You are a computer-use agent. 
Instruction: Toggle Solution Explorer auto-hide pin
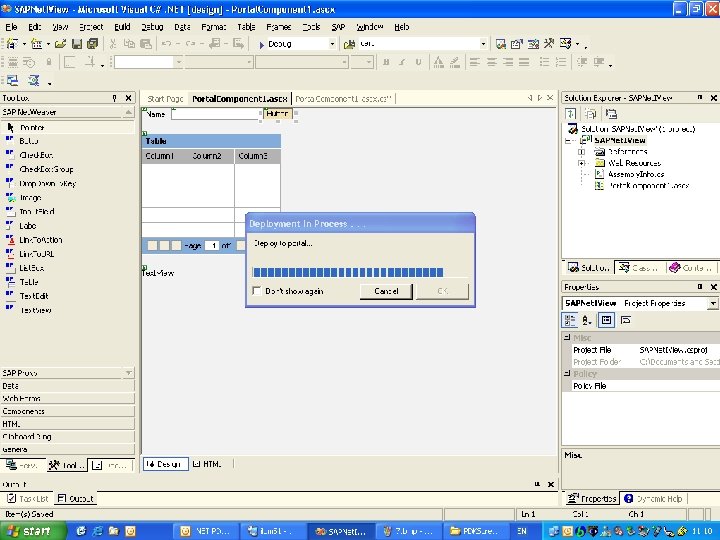point(700,97)
